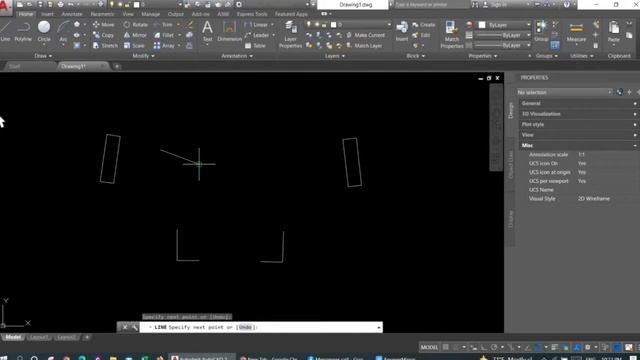Image resolution: width=640 pixels, height=360 pixels.
Task: Expand the Draw panel dropdown
Action: coord(43,56)
